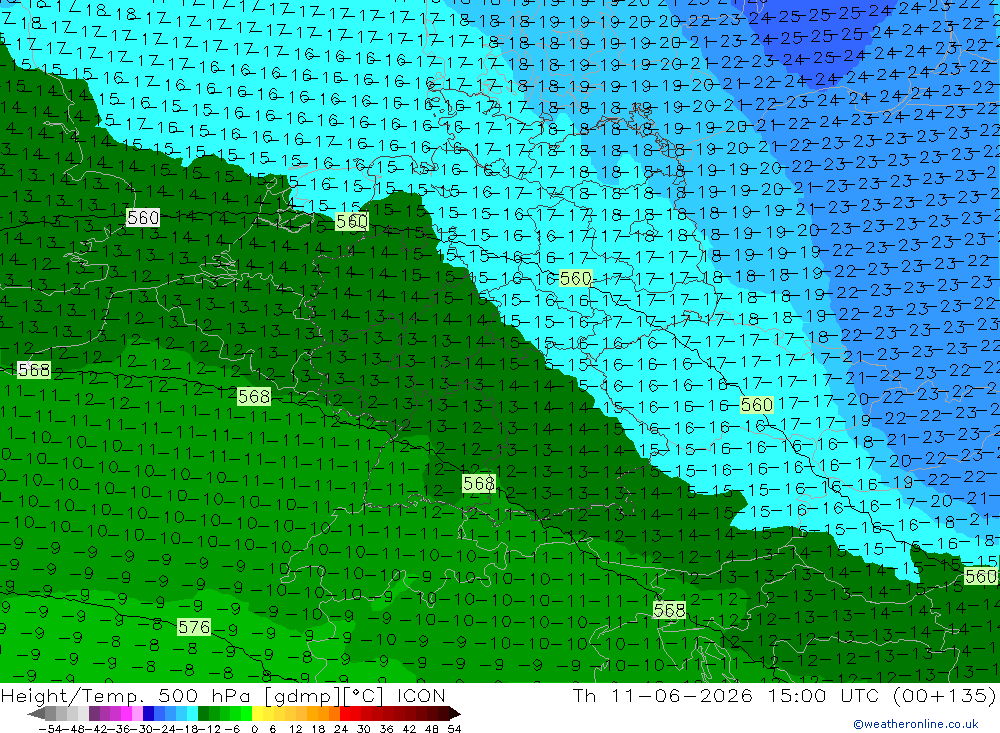1000x733 pixels.
Task: Click the '[gdmp][°C]' units text in the title
Action: coord(325,696)
